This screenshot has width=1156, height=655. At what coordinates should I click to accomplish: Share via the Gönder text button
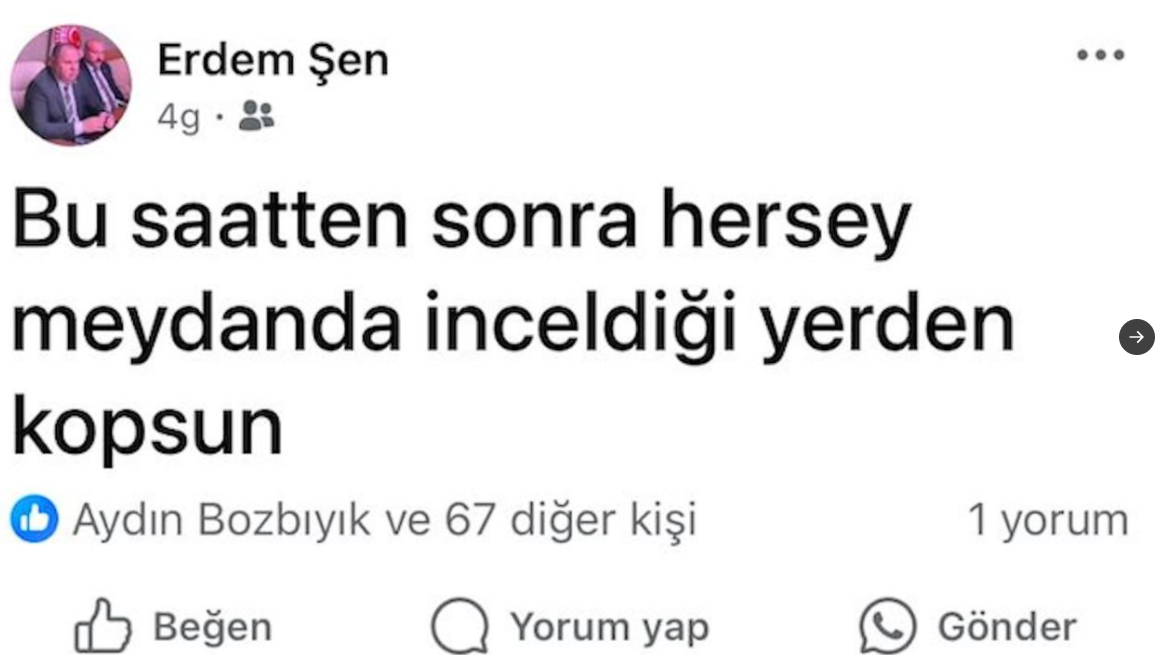click(x=1007, y=627)
